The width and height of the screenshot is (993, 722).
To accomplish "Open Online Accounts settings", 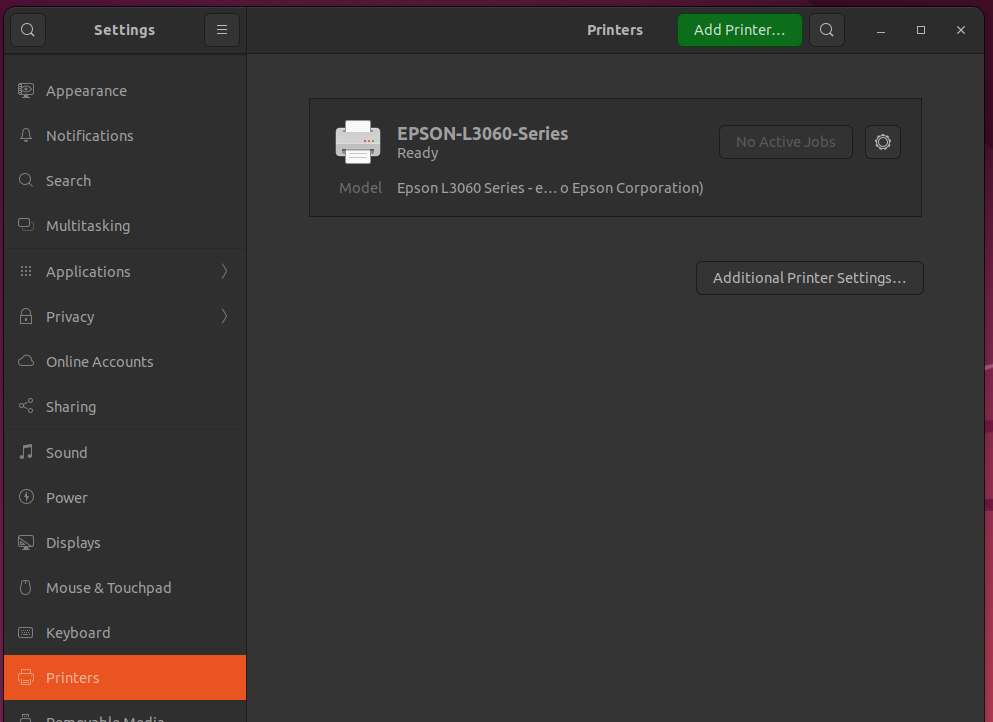I will 125,362.
